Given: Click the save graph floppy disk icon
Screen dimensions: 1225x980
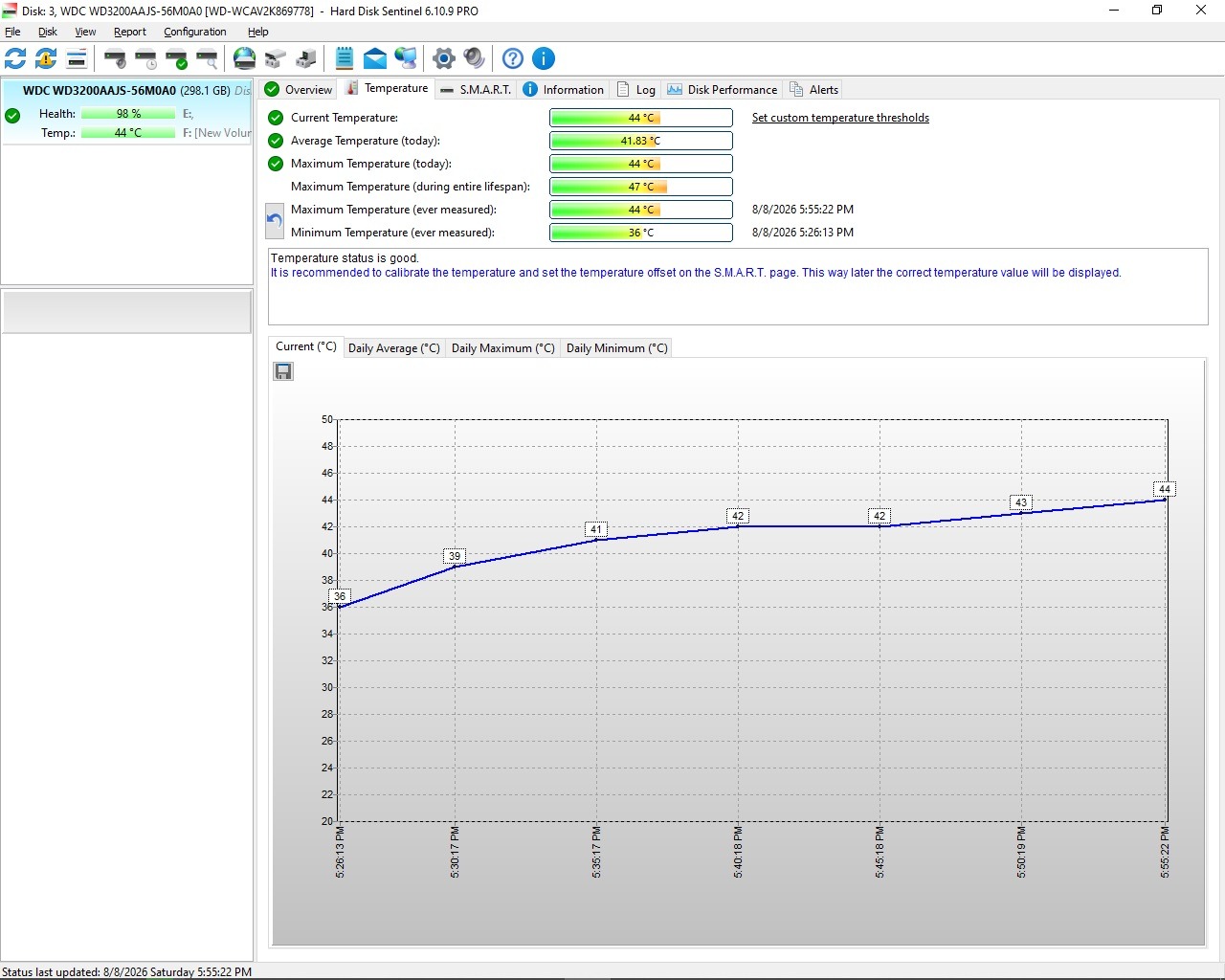Looking at the screenshot, I should tap(283, 371).
